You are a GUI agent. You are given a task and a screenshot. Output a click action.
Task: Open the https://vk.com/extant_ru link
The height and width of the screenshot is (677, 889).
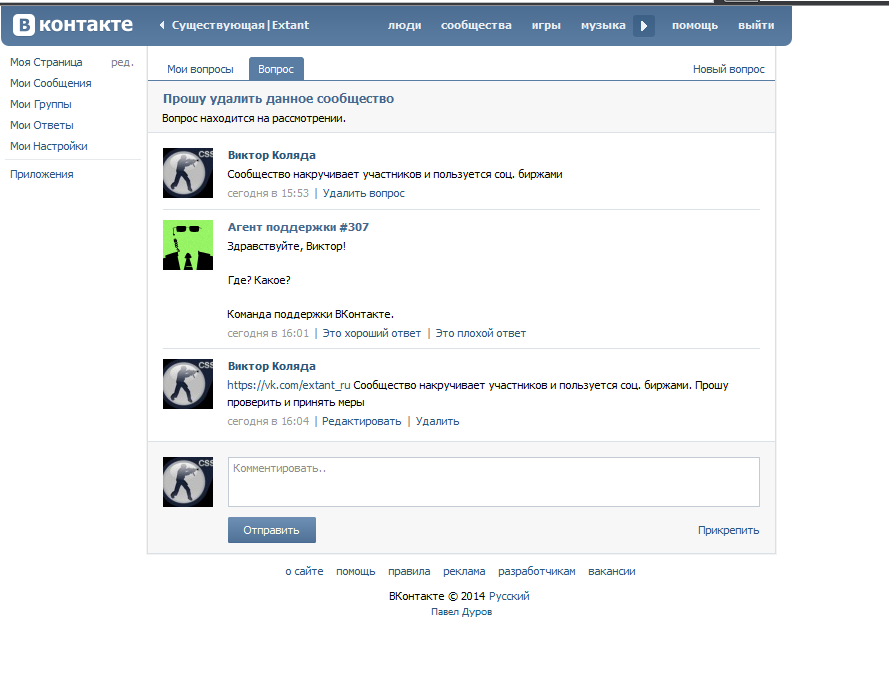(x=289, y=386)
